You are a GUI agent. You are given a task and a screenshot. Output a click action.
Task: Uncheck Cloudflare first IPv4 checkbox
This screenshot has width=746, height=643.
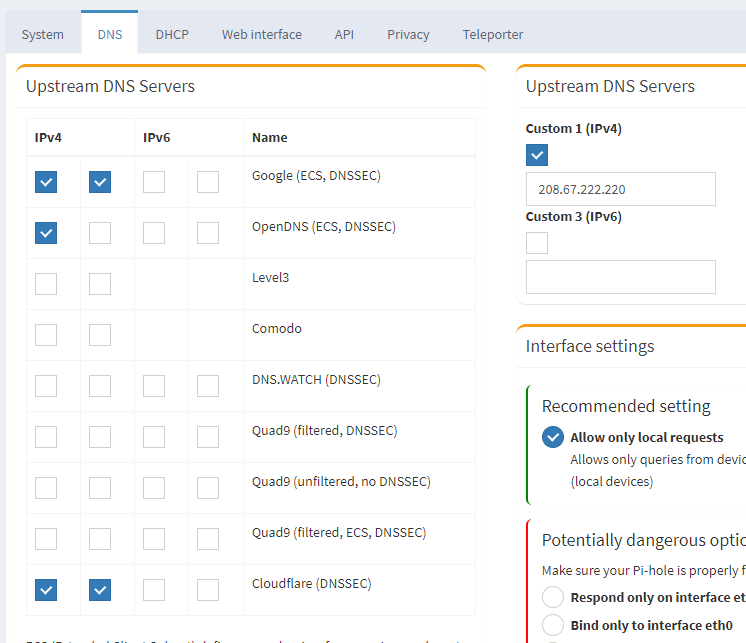(46, 590)
